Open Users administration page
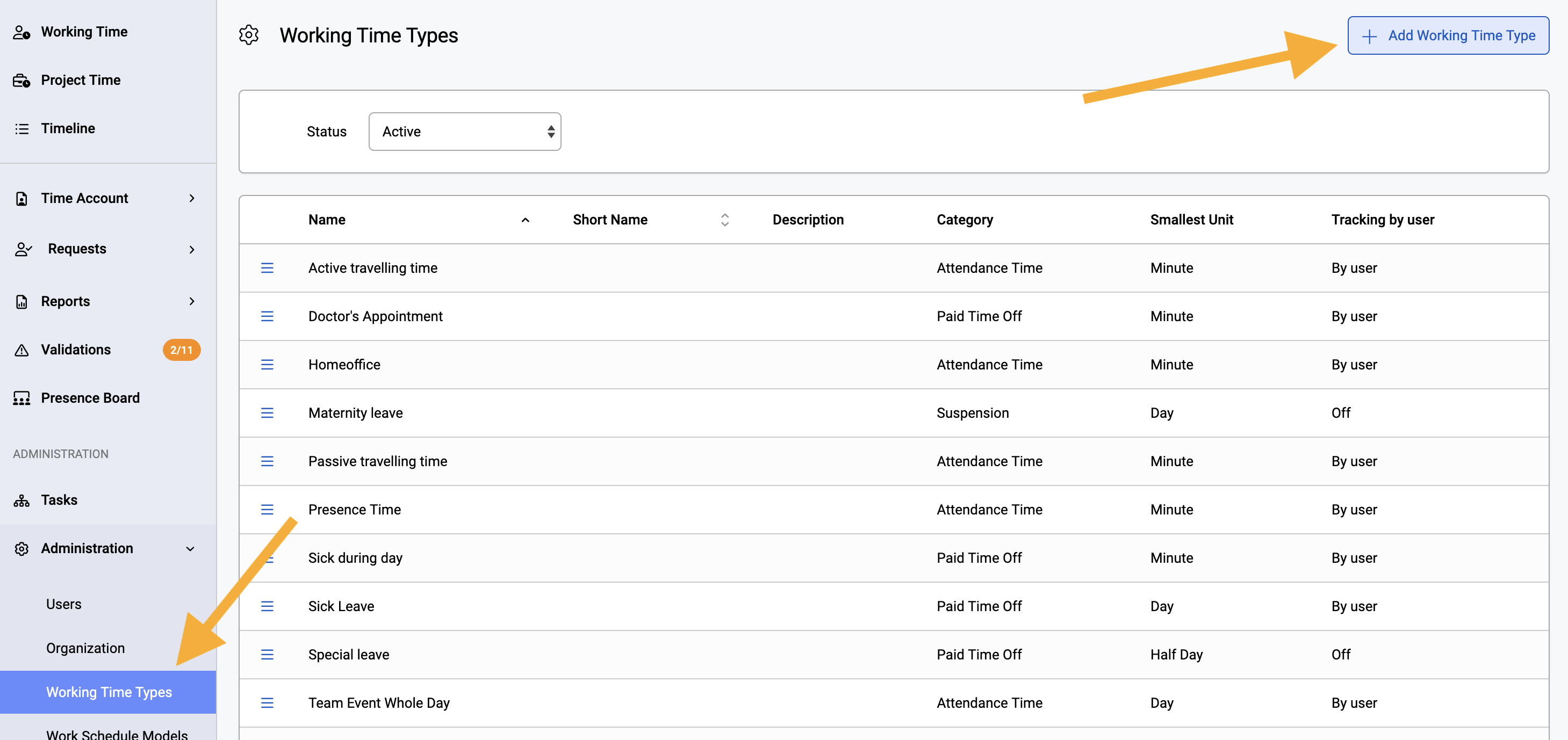This screenshot has height=740, width=1568. tap(63, 604)
